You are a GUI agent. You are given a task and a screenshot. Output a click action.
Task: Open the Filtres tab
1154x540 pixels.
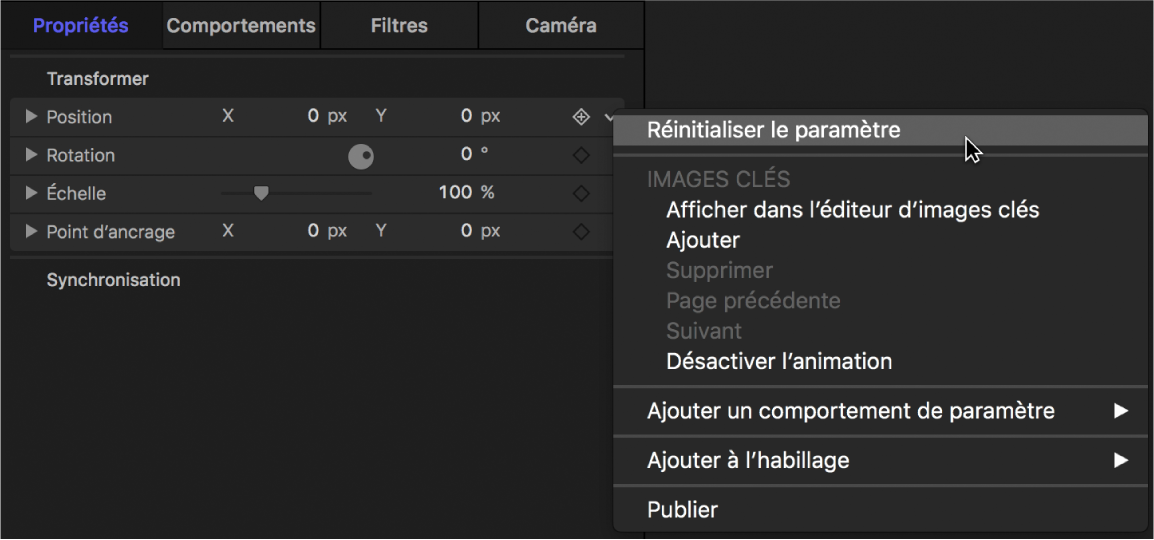[x=399, y=26]
